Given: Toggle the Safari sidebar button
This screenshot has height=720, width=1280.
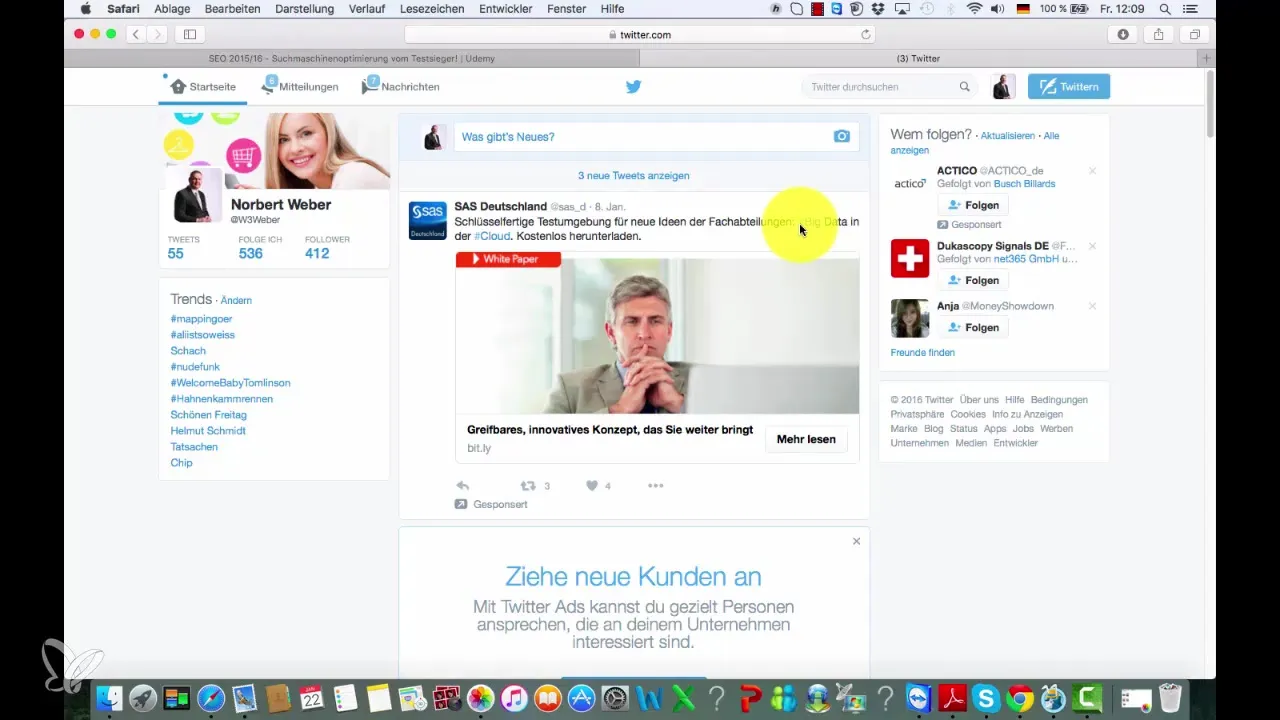Looking at the screenshot, I should coord(189,34).
